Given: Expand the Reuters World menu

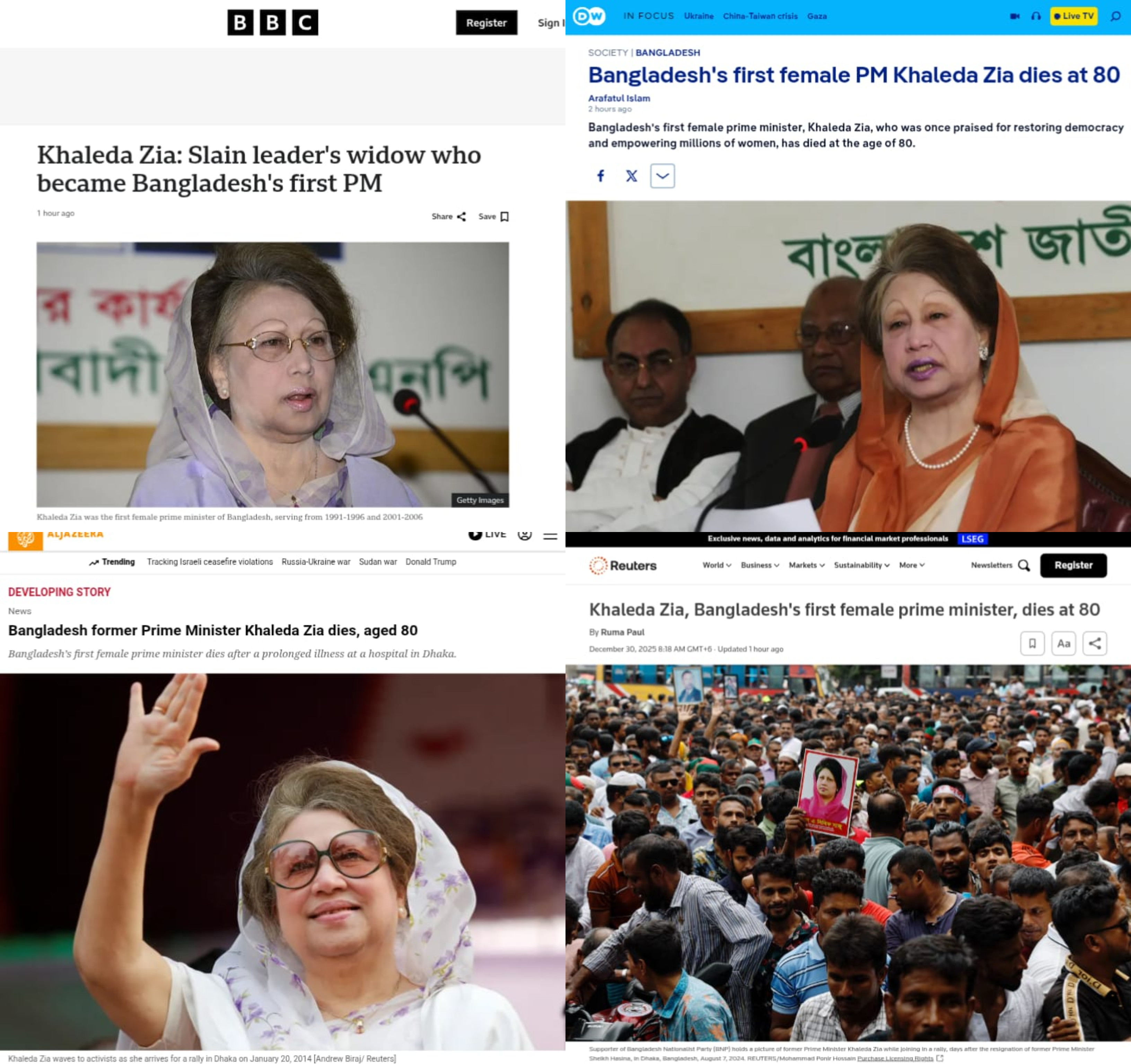Looking at the screenshot, I should point(716,565).
